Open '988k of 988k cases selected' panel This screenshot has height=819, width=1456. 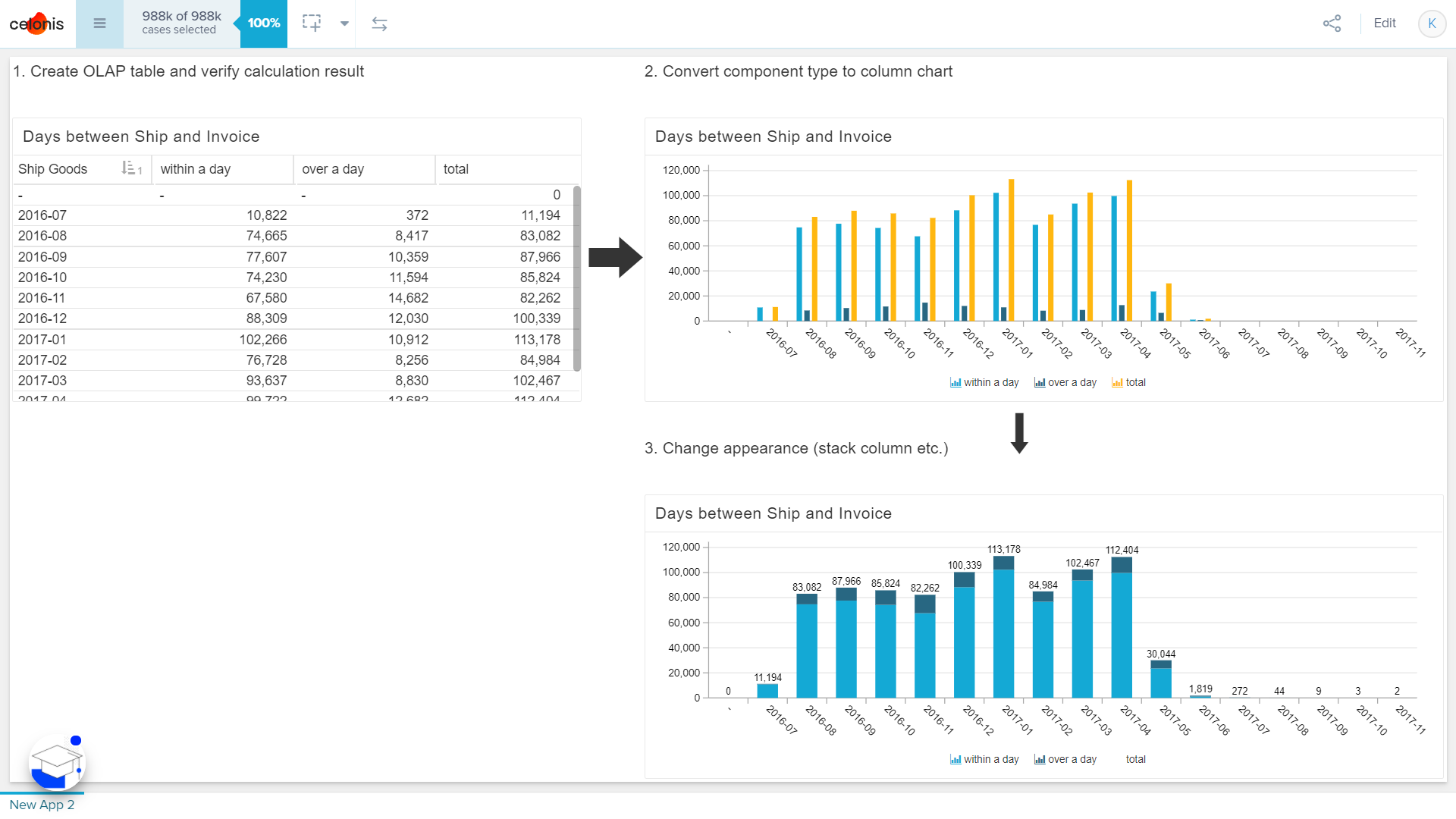(x=180, y=24)
